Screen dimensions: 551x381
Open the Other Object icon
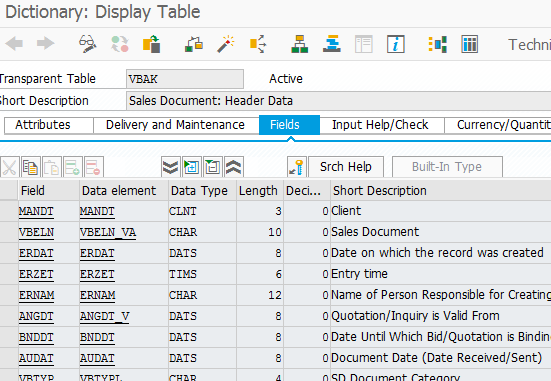click(x=151, y=44)
